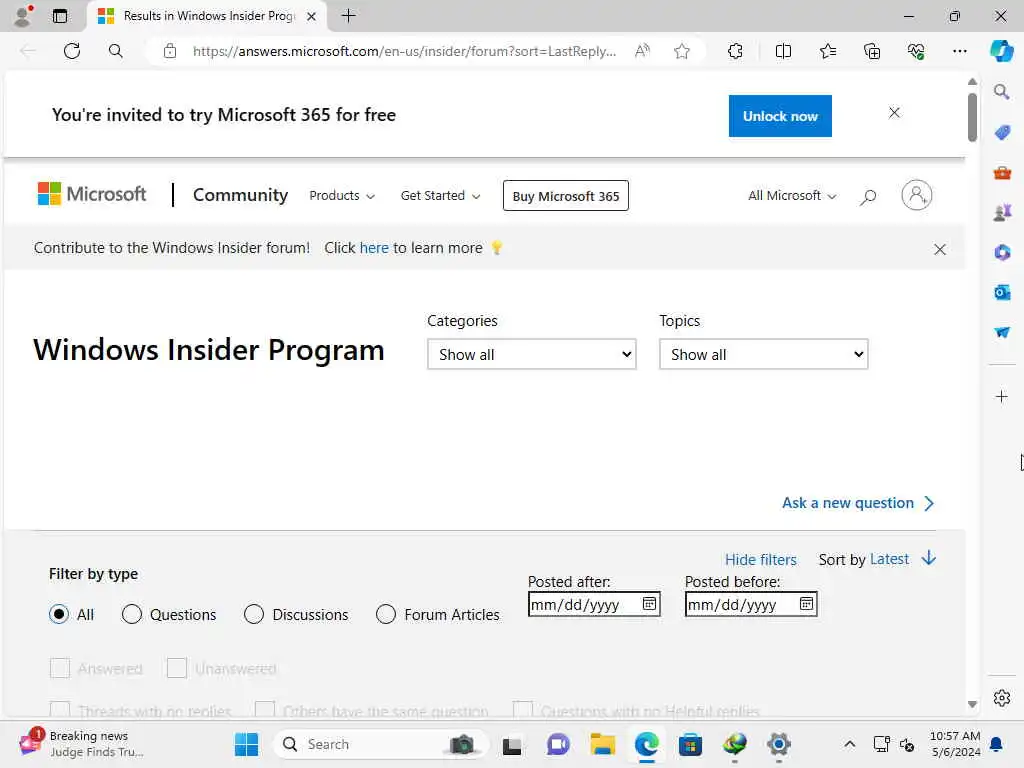Check the Unanswered checkbox
This screenshot has height=768, width=1024.
(176, 668)
